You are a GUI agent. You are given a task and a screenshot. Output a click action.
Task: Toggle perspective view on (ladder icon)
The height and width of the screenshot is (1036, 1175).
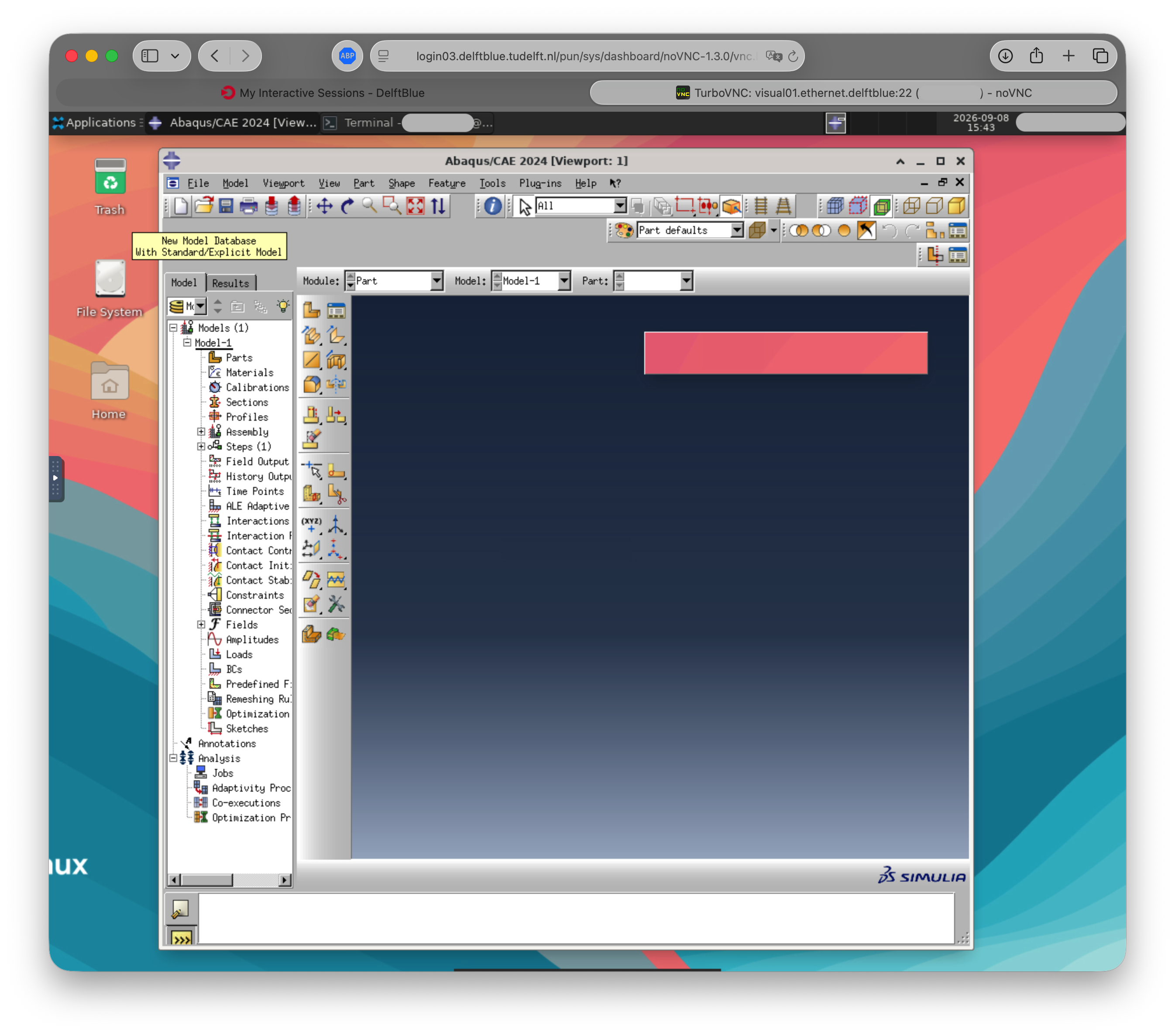click(x=783, y=206)
